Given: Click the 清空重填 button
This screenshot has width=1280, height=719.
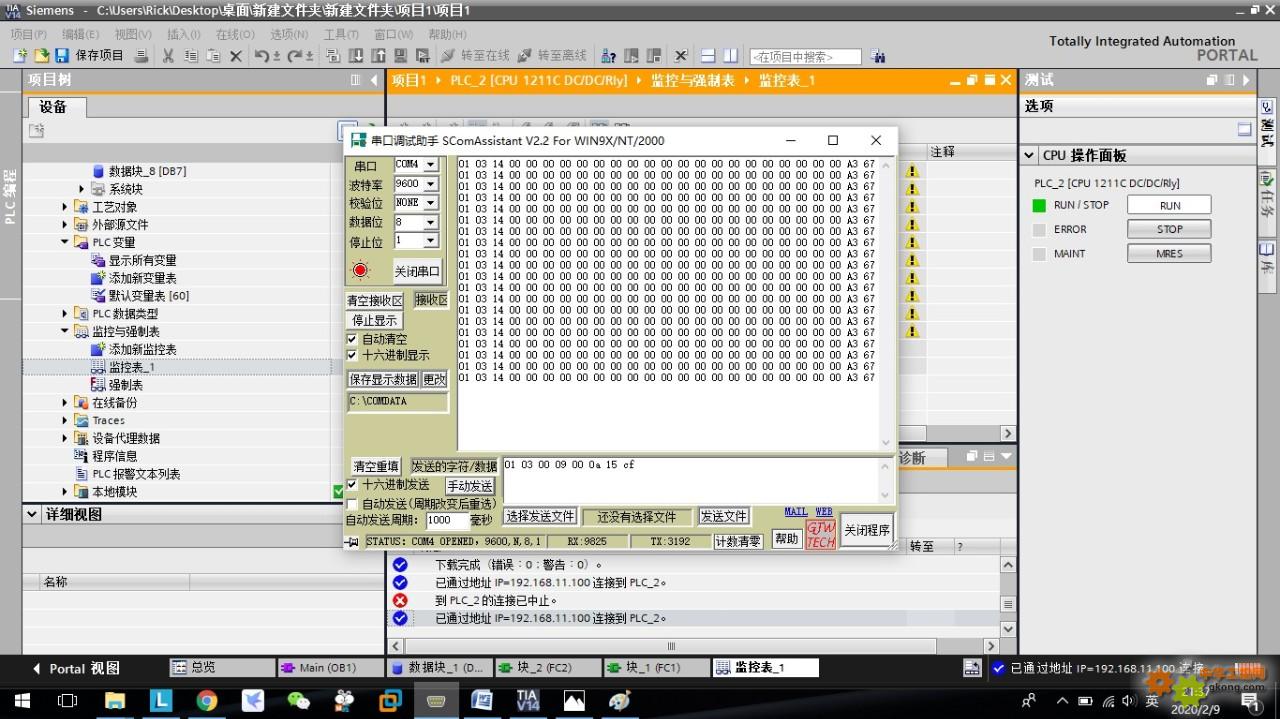Looking at the screenshot, I should click(x=376, y=467).
